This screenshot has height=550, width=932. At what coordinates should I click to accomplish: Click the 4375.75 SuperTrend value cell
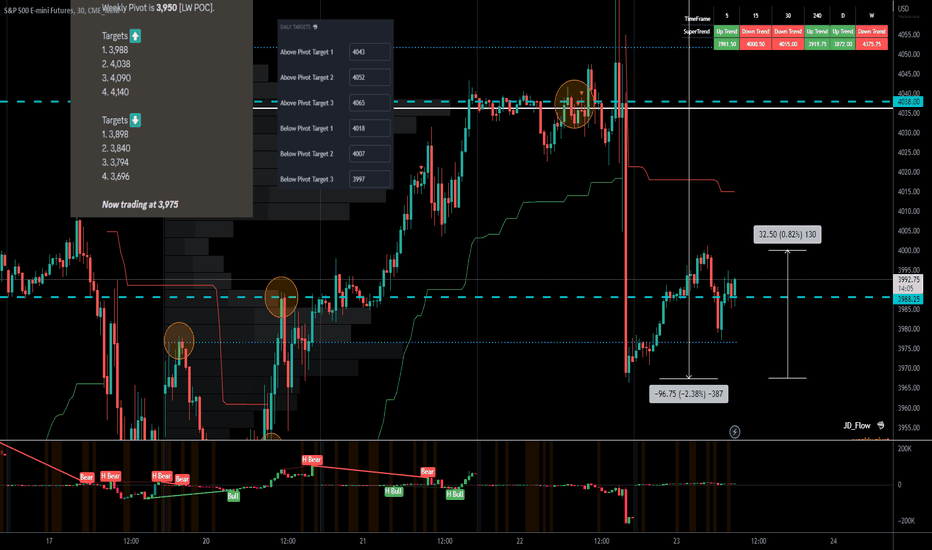872,44
